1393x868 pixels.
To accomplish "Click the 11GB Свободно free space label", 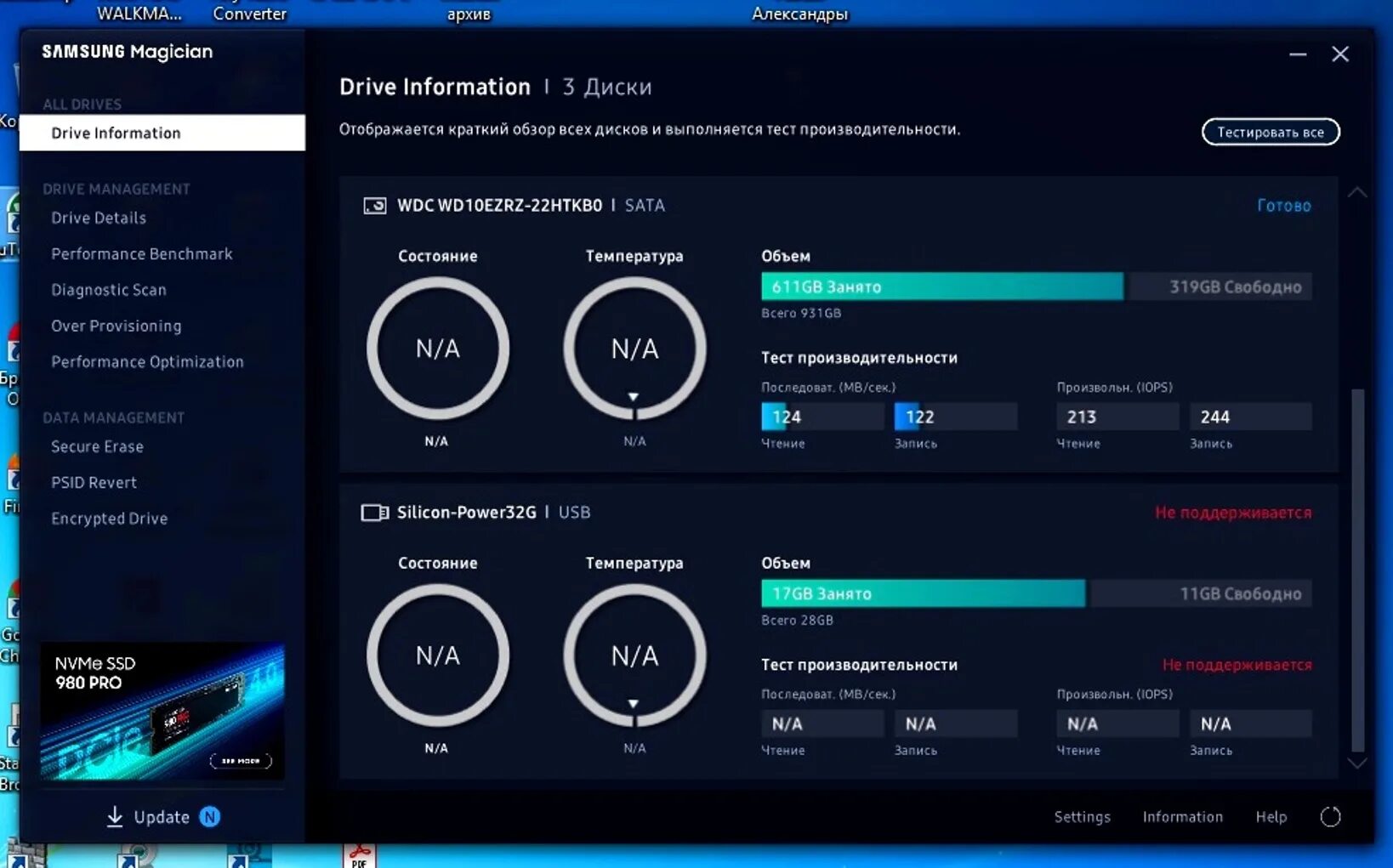I will (1241, 594).
